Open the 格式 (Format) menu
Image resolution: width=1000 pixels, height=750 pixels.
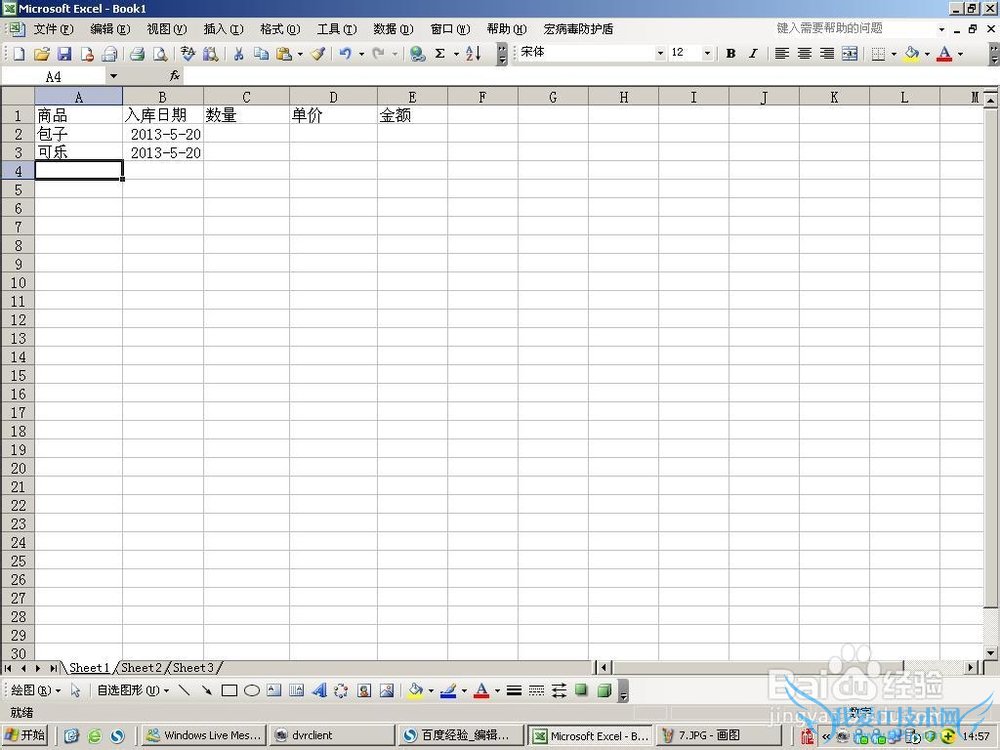point(279,29)
